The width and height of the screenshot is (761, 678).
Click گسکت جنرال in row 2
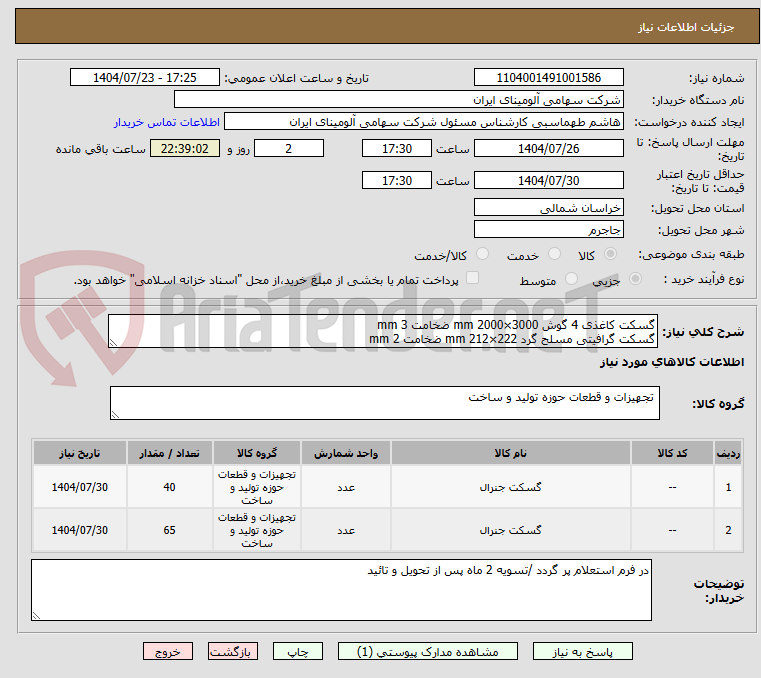(x=511, y=530)
